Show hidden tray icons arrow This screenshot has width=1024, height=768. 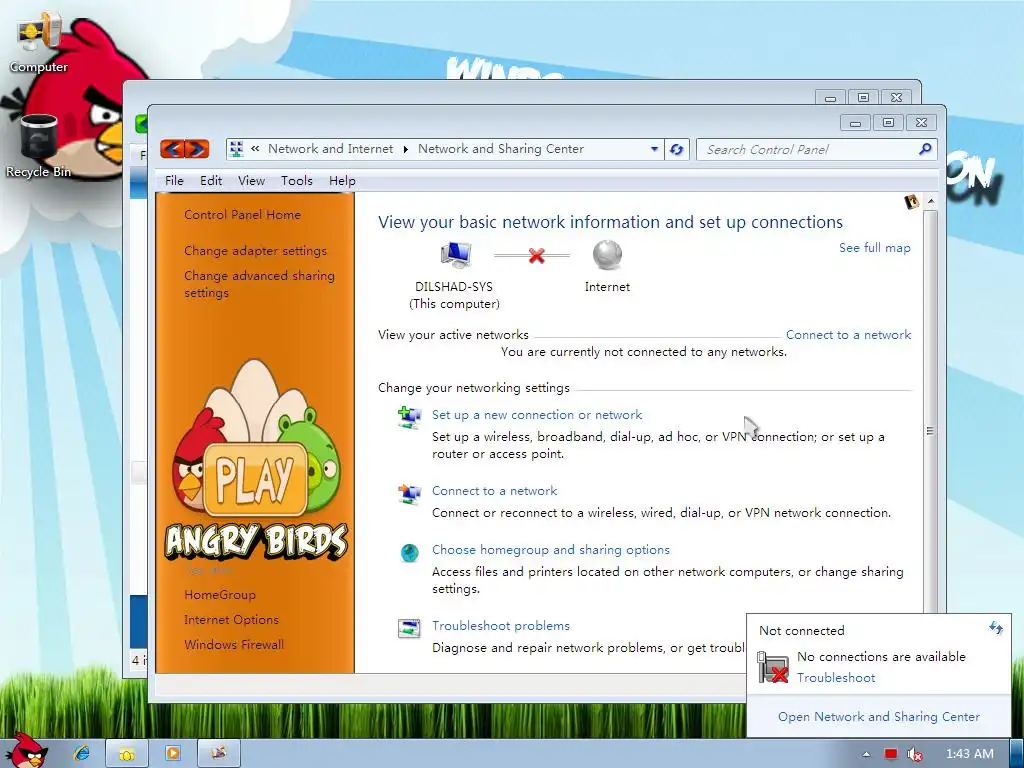click(x=866, y=754)
